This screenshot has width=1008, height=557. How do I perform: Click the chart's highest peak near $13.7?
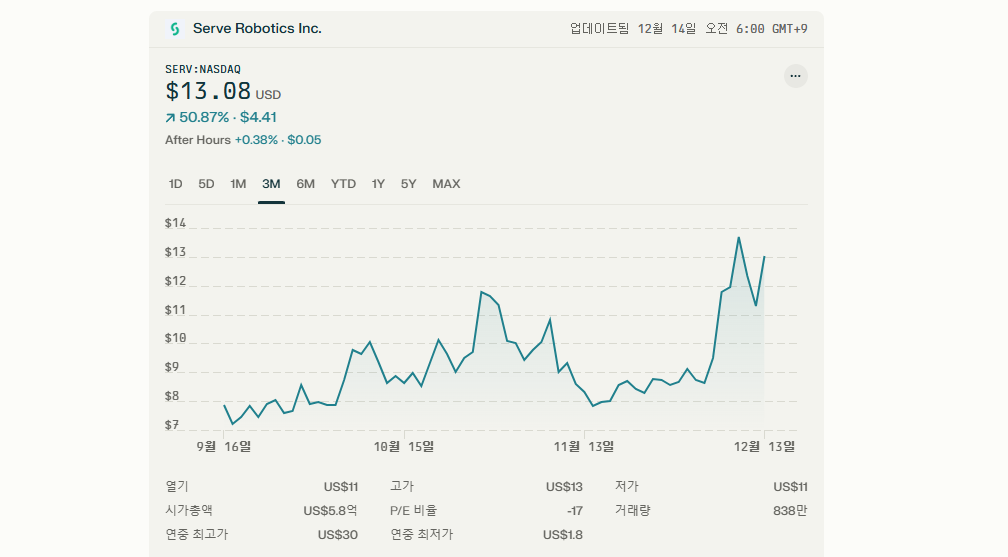[739, 238]
